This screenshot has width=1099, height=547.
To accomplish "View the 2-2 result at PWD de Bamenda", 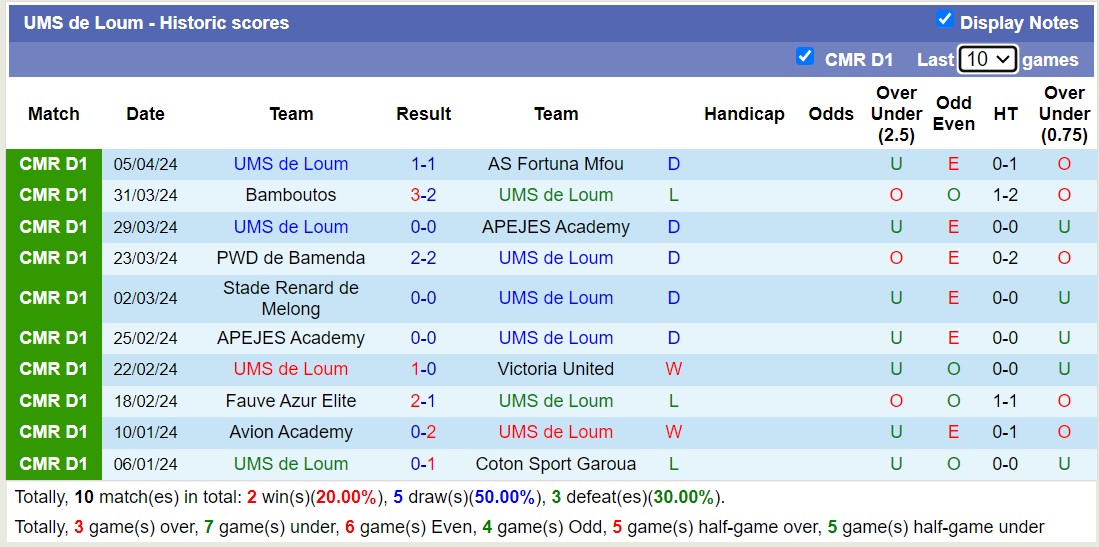I will coord(423,258).
